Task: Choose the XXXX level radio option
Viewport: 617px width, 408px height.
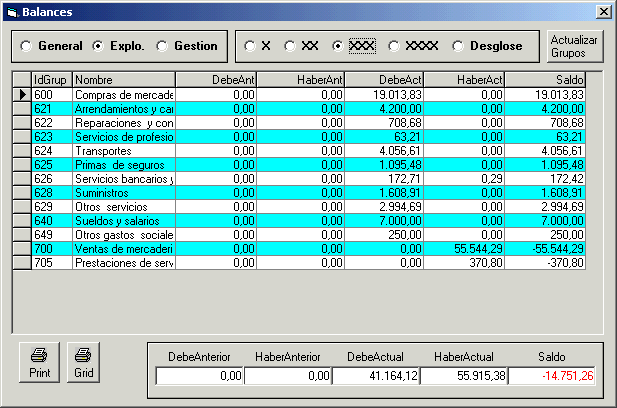Action: [394, 46]
